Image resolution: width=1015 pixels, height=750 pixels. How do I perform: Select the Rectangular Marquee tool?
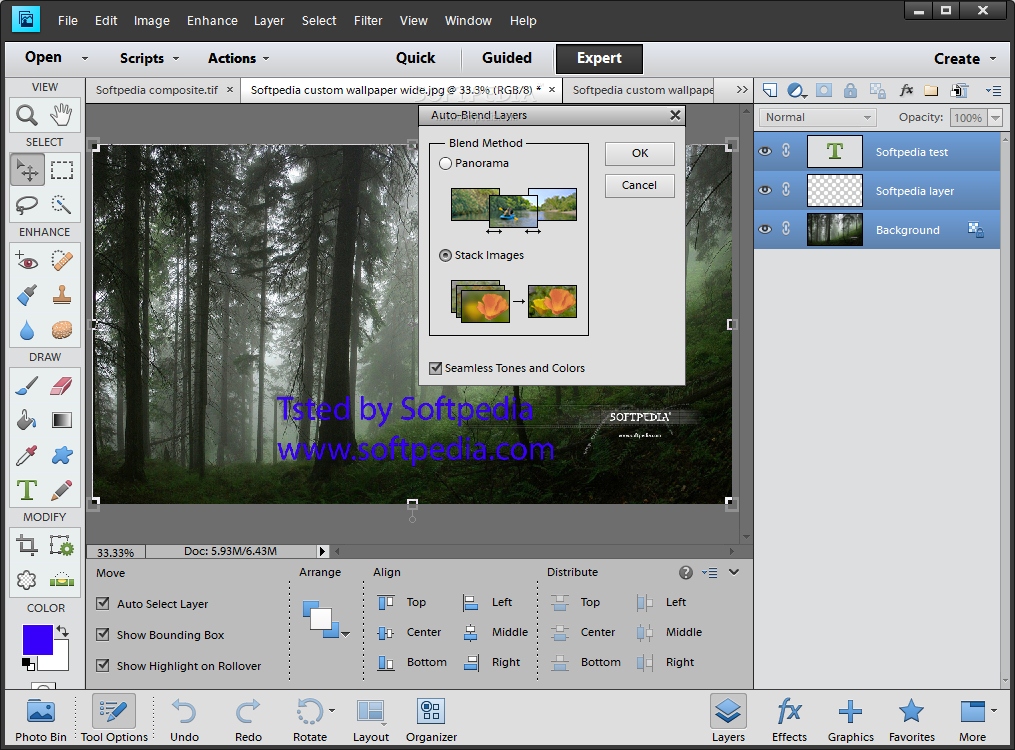point(61,170)
